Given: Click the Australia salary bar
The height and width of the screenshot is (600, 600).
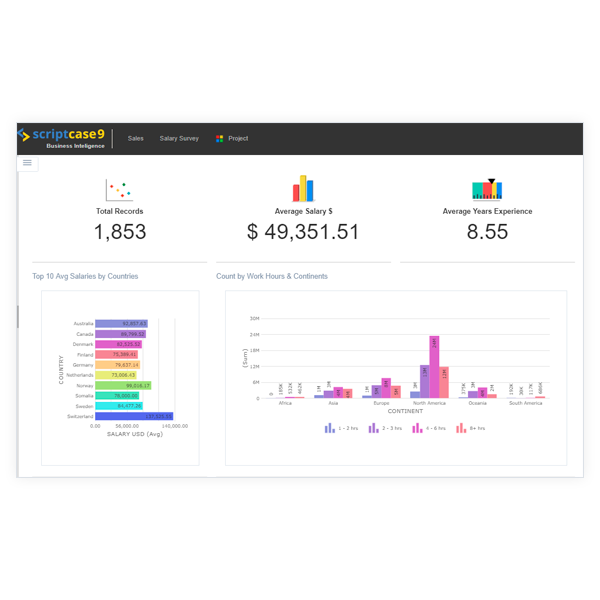Looking at the screenshot, I should pos(121,324).
